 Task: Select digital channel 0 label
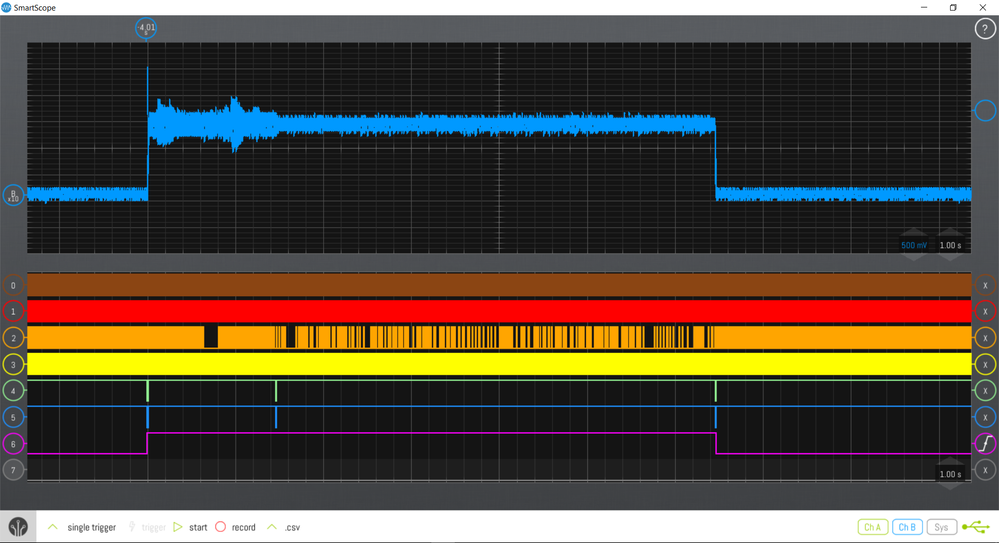coord(13,286)
